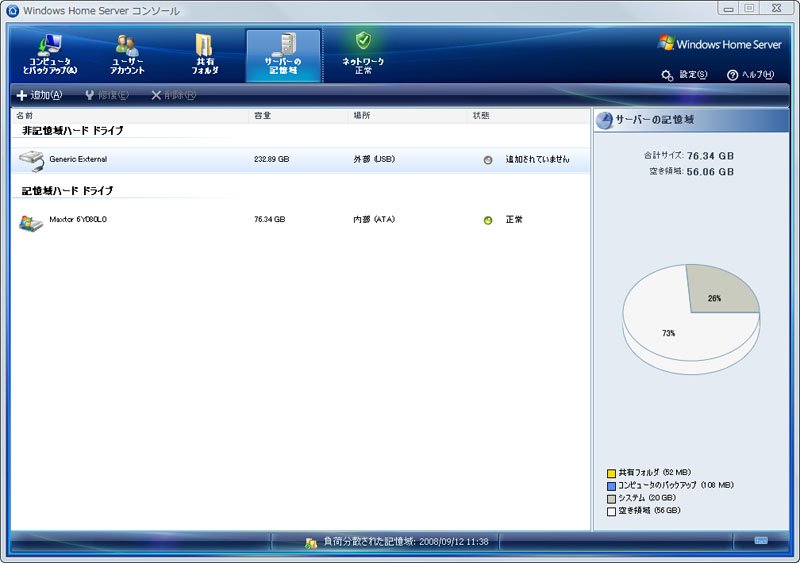Click the 合計サイズ 76.34 GB value

(710, 156)
